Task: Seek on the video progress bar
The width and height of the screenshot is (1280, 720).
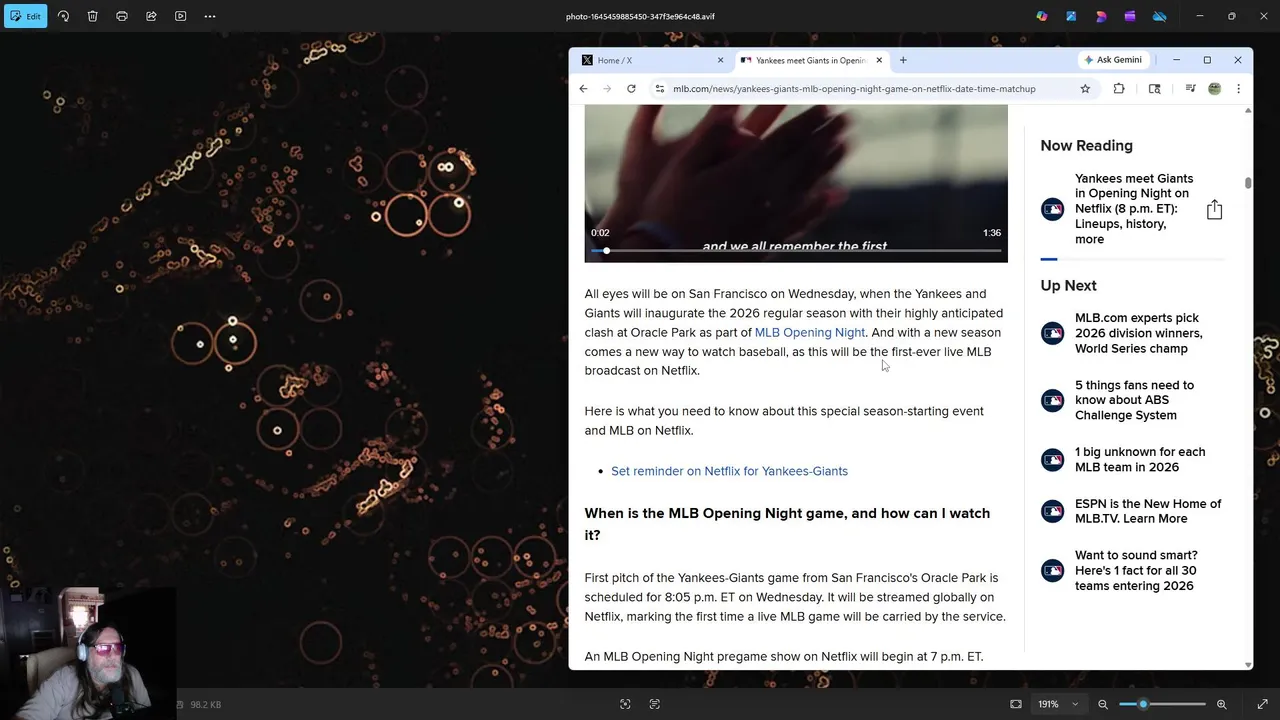Action: (x=796, y=251)
